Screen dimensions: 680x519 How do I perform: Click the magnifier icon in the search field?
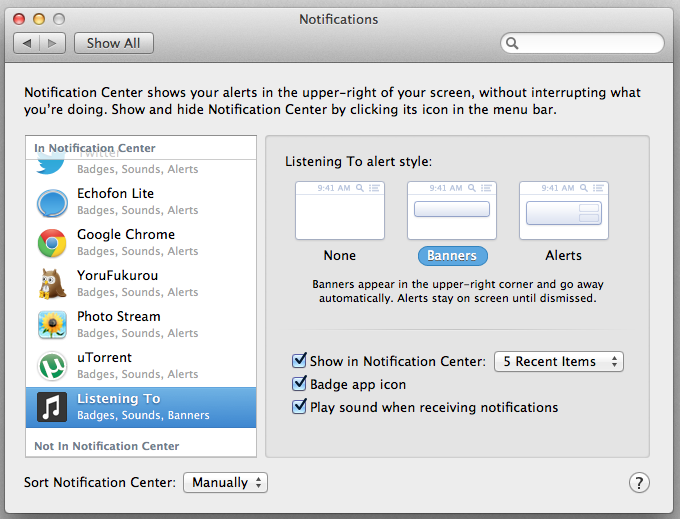pos(512,43)
